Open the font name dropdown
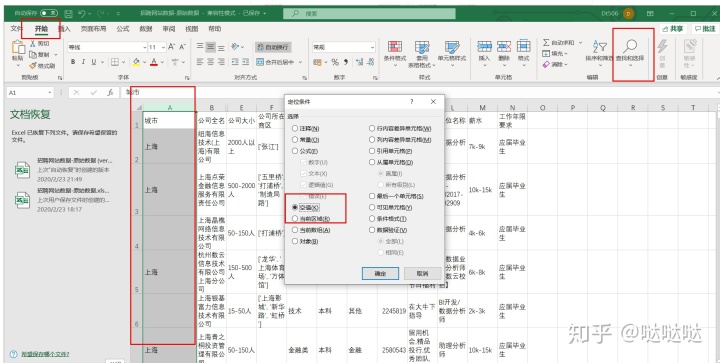The height and width of the screenshot is (363, 720). point(145,47)
